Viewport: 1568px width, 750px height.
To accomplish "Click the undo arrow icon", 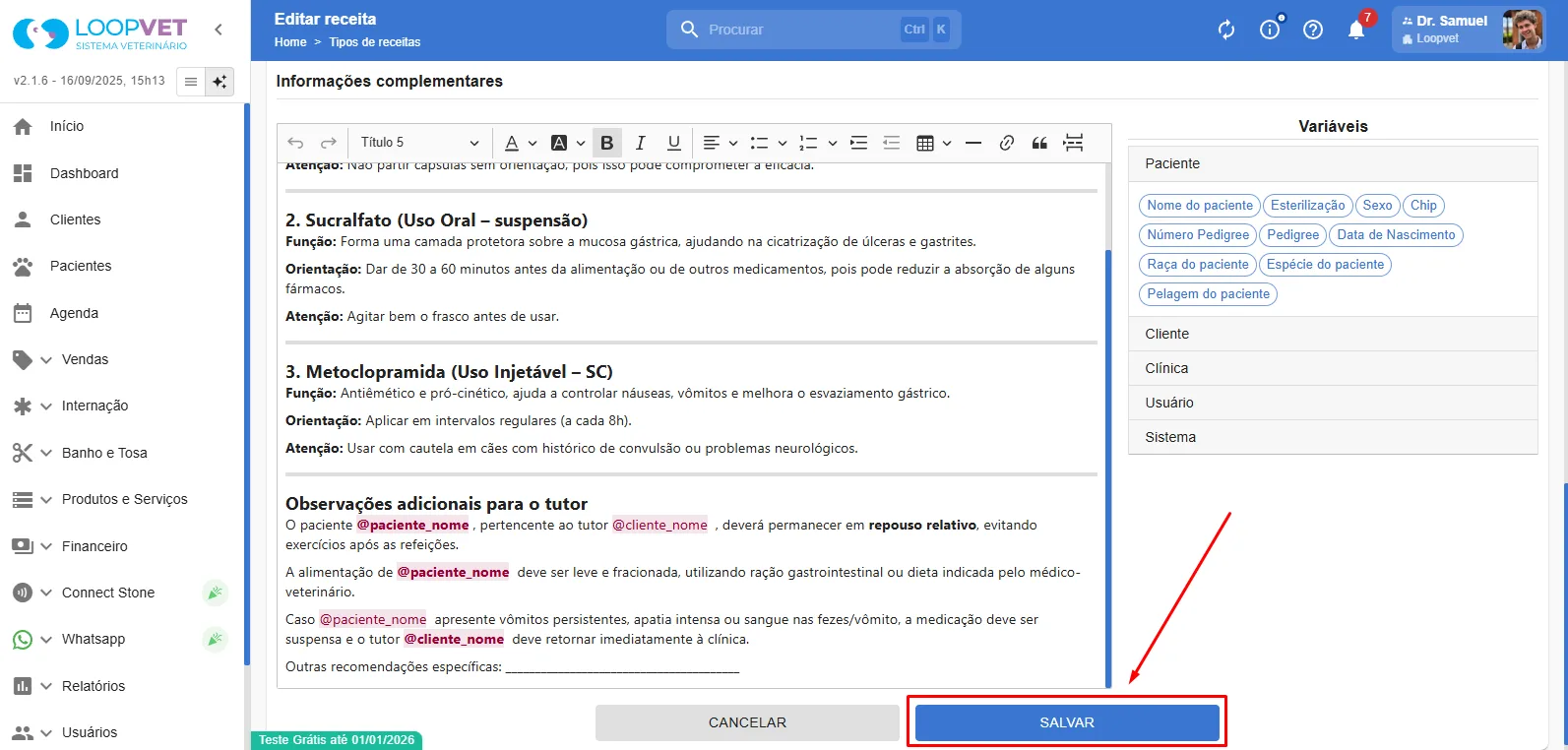I will (295, 143).
